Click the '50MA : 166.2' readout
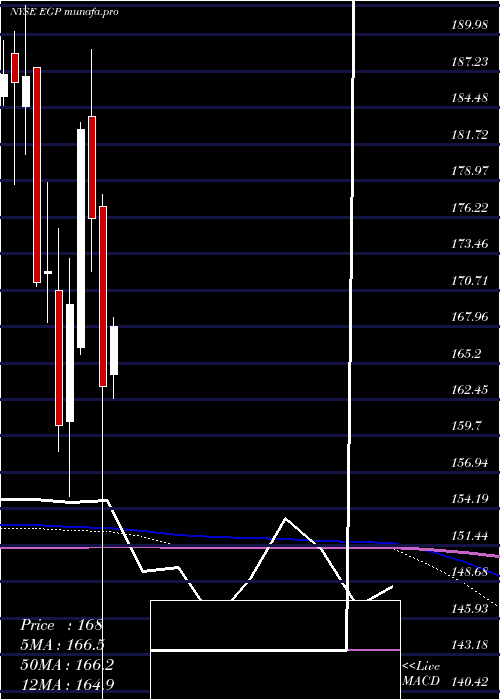Screen dimensions: 500x700 click(x=67, y=665)
